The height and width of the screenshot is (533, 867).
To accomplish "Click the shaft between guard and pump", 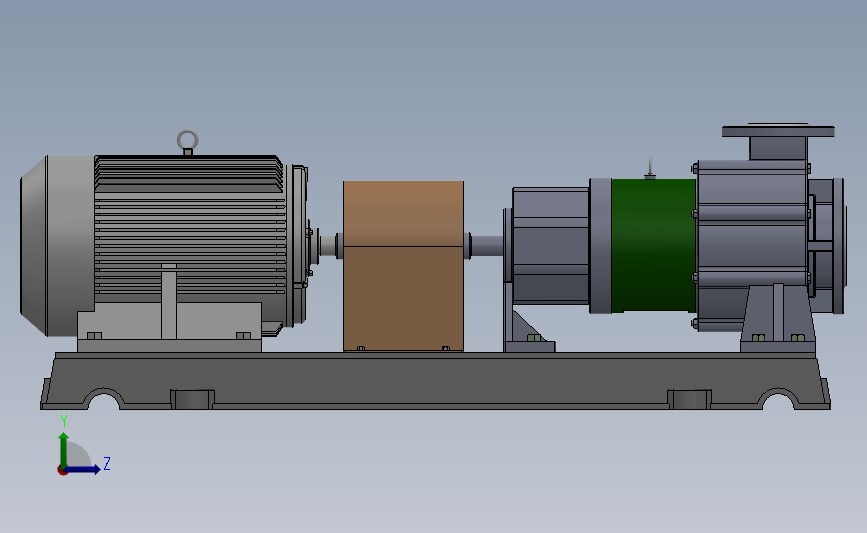I will [x=486, y=245].
